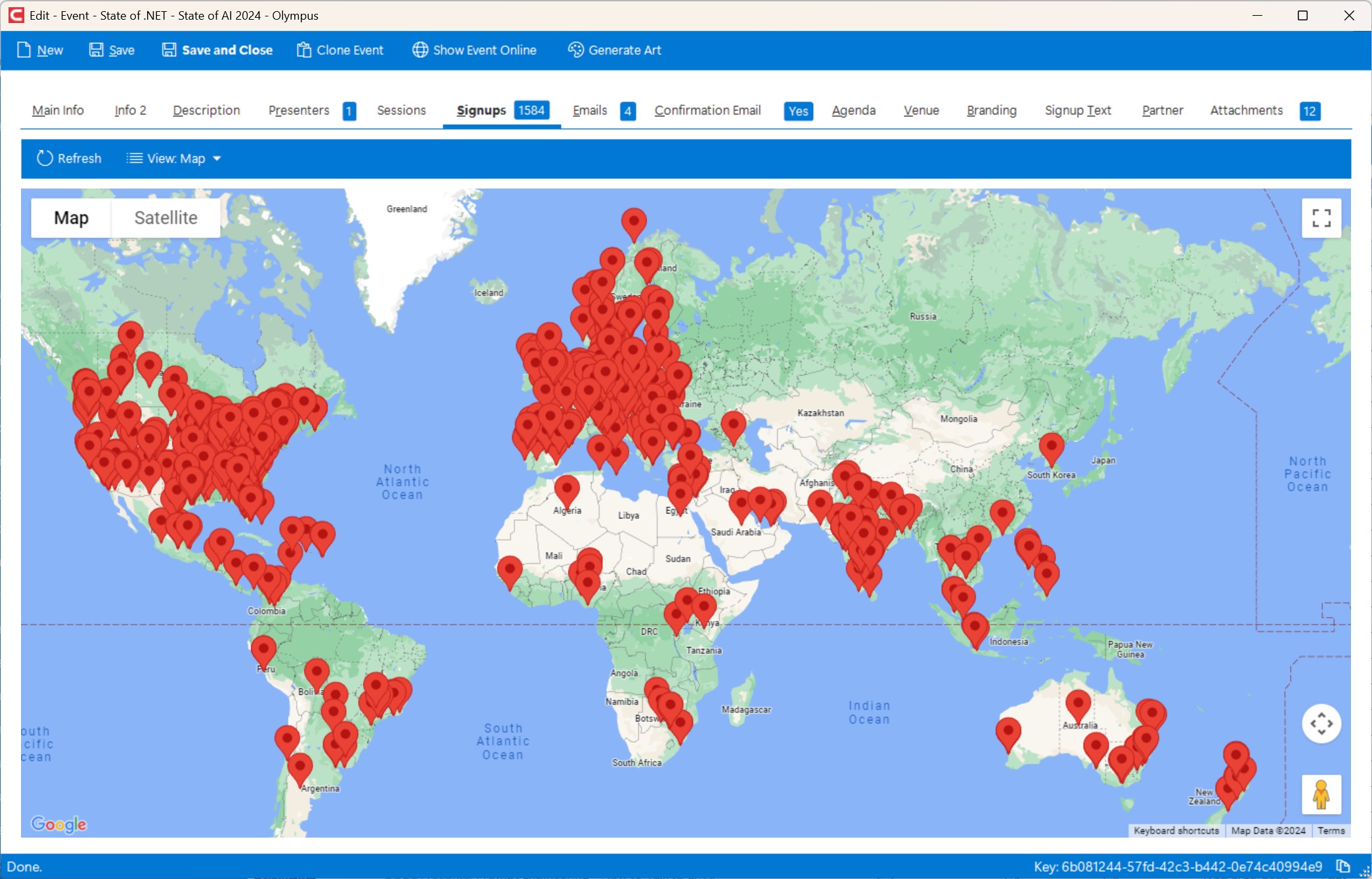Click the copy key icon in status bar
The height and width of the screenshot is (879, 1372).
point(1342,867)
